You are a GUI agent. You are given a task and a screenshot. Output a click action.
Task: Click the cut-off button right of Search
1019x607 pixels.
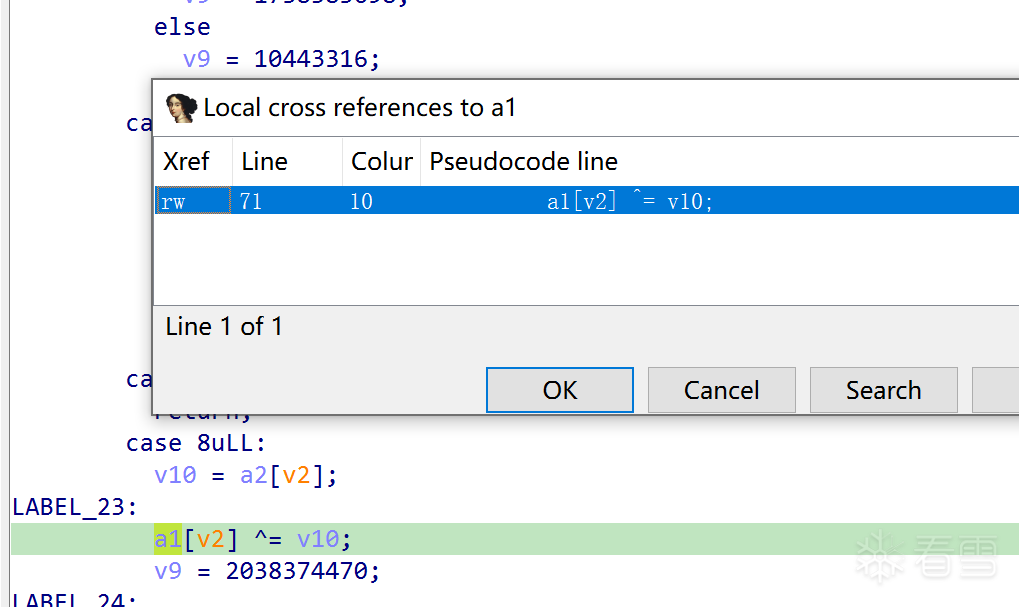996,390
